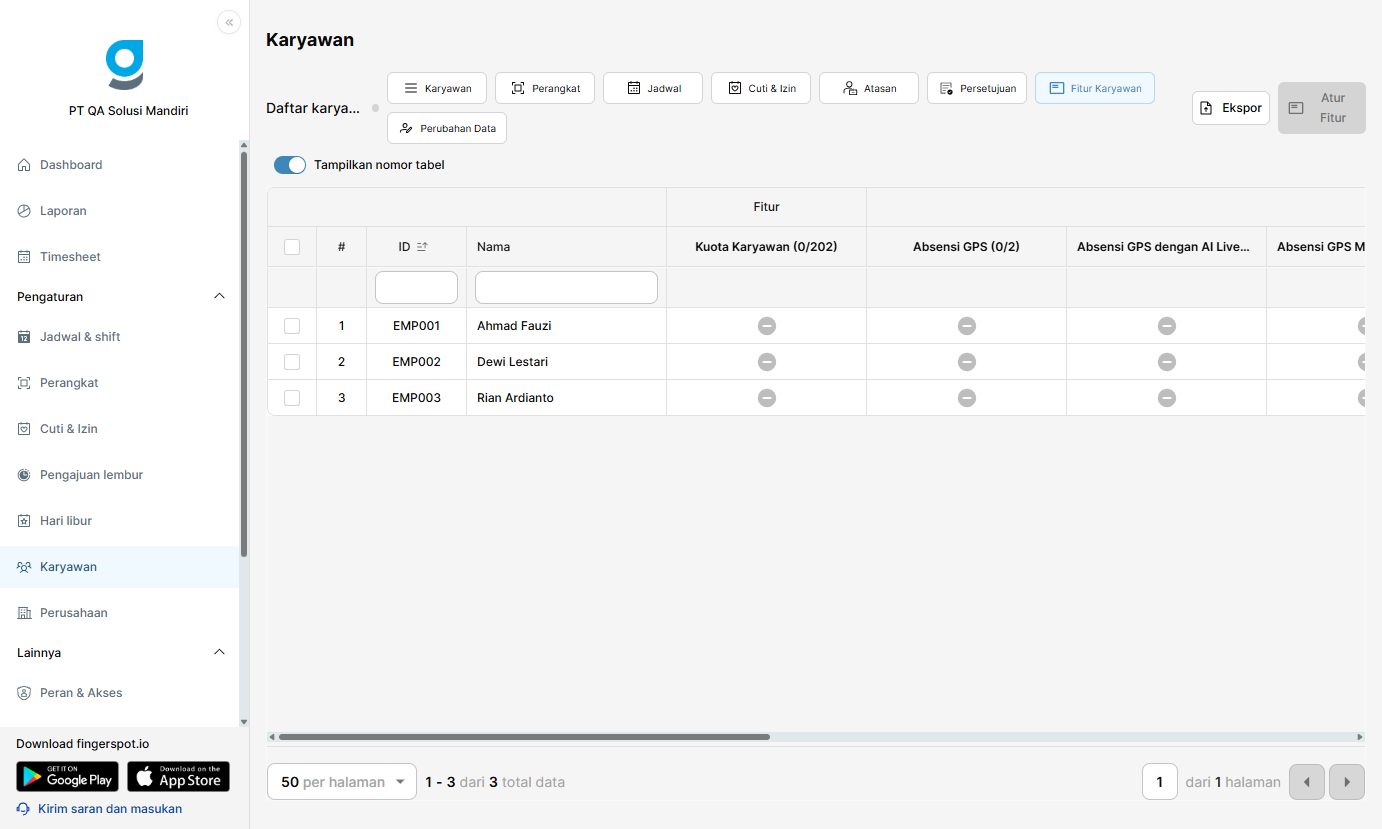Image resolution: width=1382 pixels, height=829 pixels.
Task: Tick the select-all header checkbox
Action: (x=292, y=247)
